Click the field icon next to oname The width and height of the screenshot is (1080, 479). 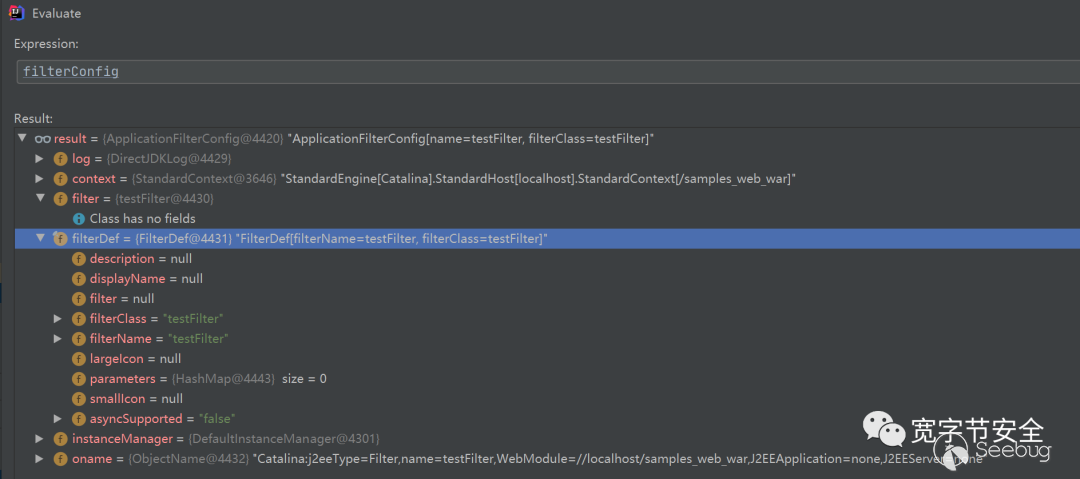click(x=61, y=458)
